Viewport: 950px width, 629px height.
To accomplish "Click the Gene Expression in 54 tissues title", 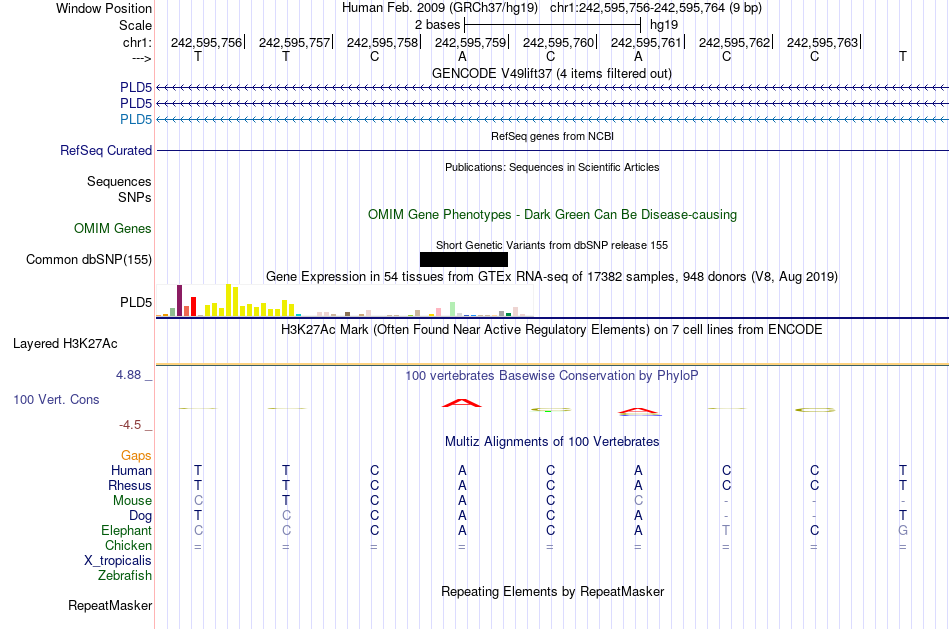I will point(552,276).
